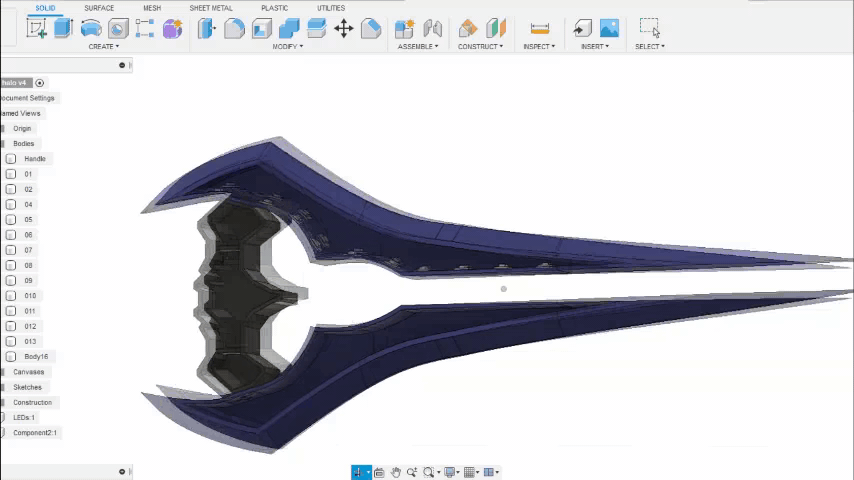Select the Offset Plane tool

pos(468,28)
